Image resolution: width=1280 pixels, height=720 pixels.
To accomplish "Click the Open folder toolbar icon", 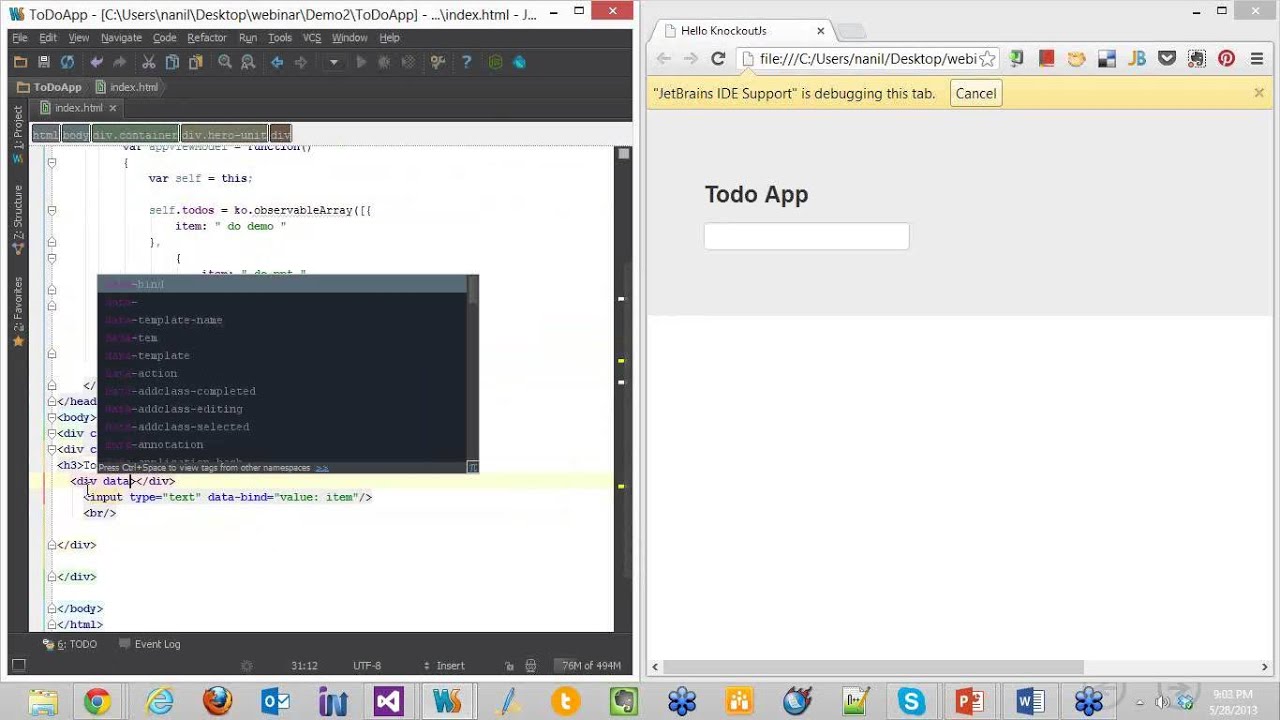I will [20, 62].
